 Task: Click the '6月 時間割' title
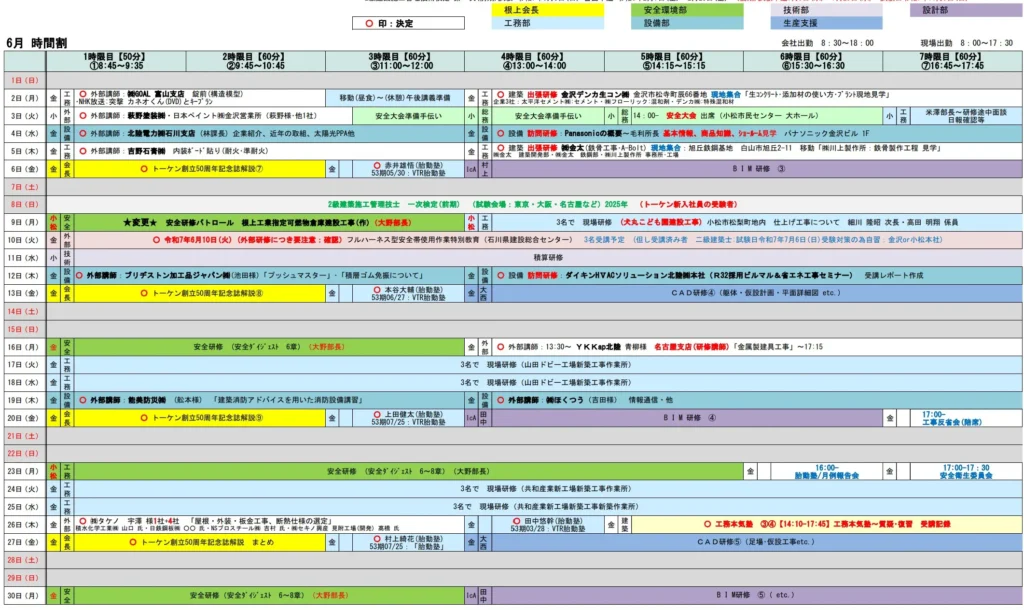click(37, 42)
